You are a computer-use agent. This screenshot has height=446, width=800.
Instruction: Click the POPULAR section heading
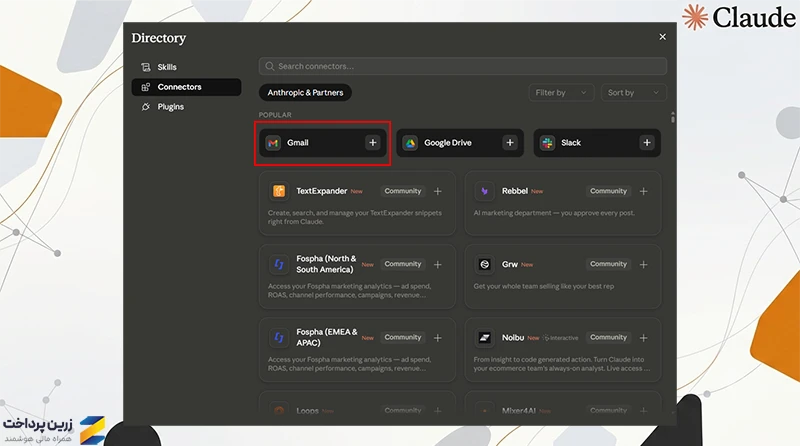pyautogui.click(x=275, y=115)
